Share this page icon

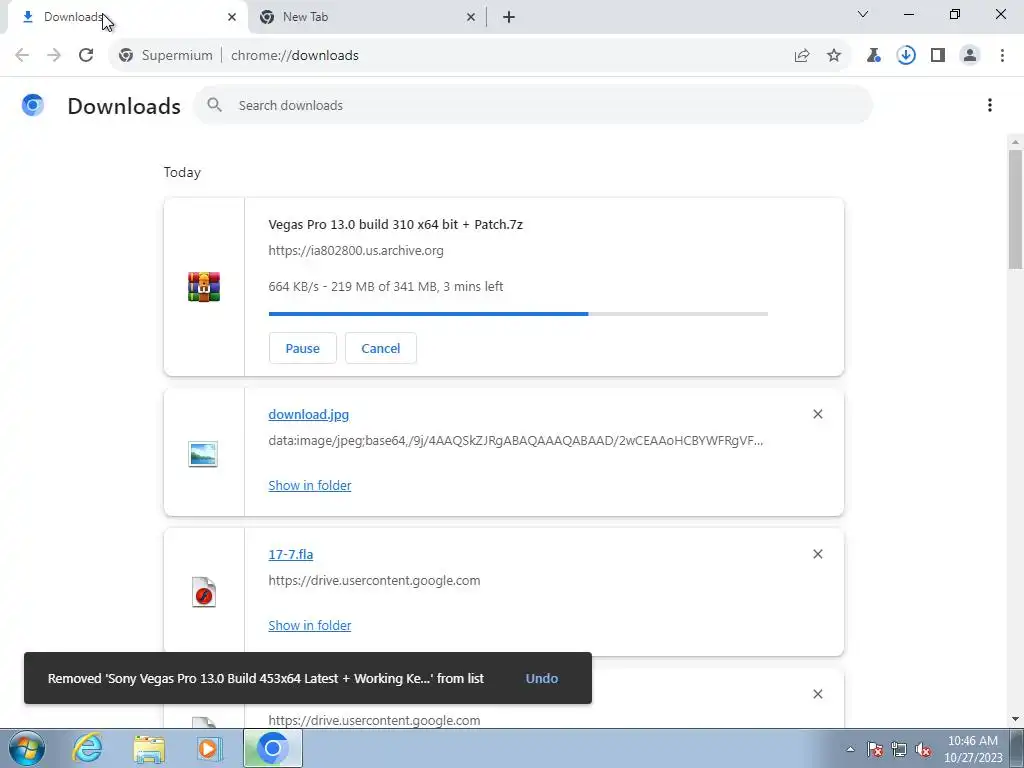point(802,56)
